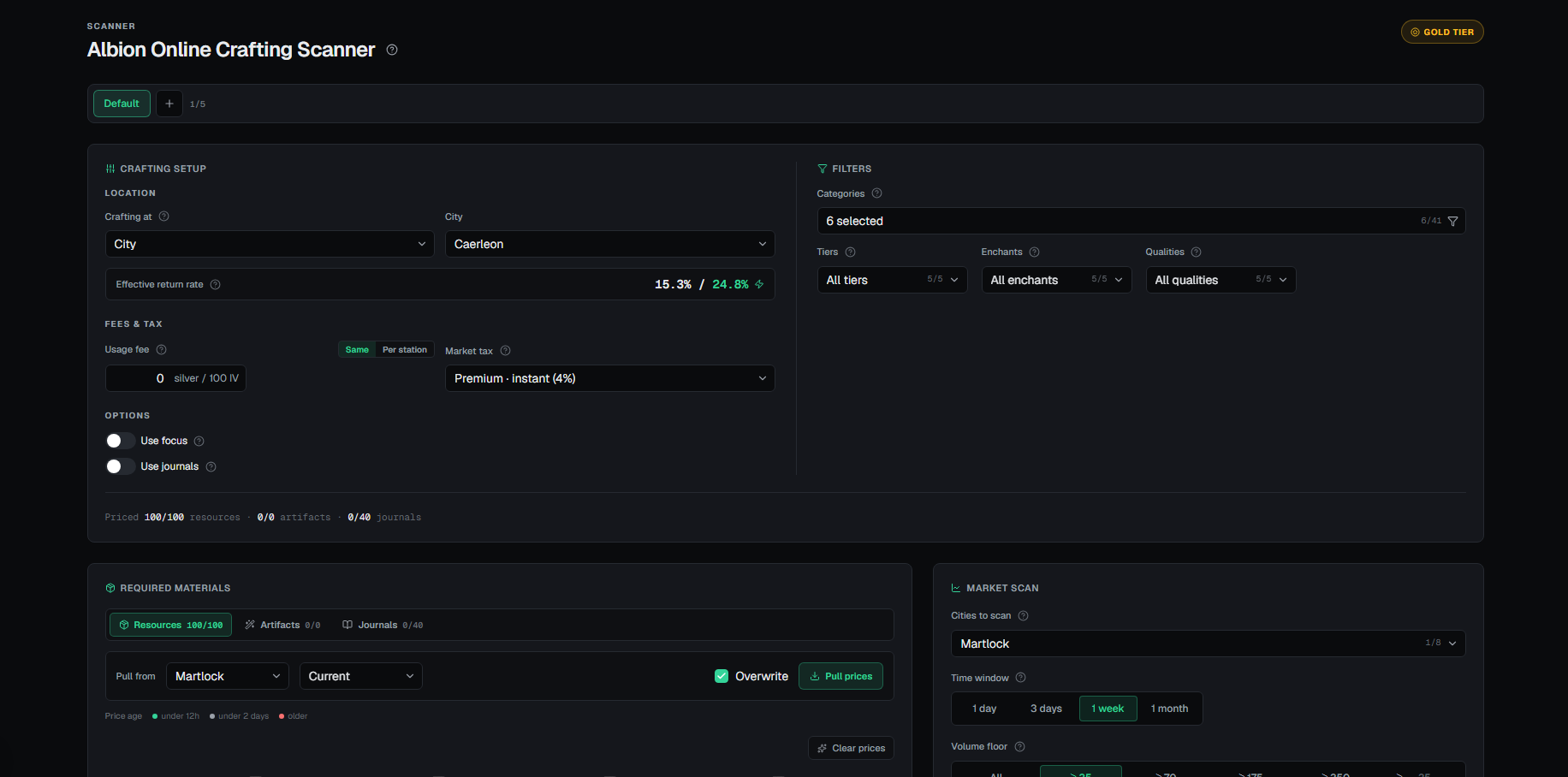The height and width of the screenshot is (777, 1568).
Task: Select the Same usage fee mode
Action: pos(357,350)
